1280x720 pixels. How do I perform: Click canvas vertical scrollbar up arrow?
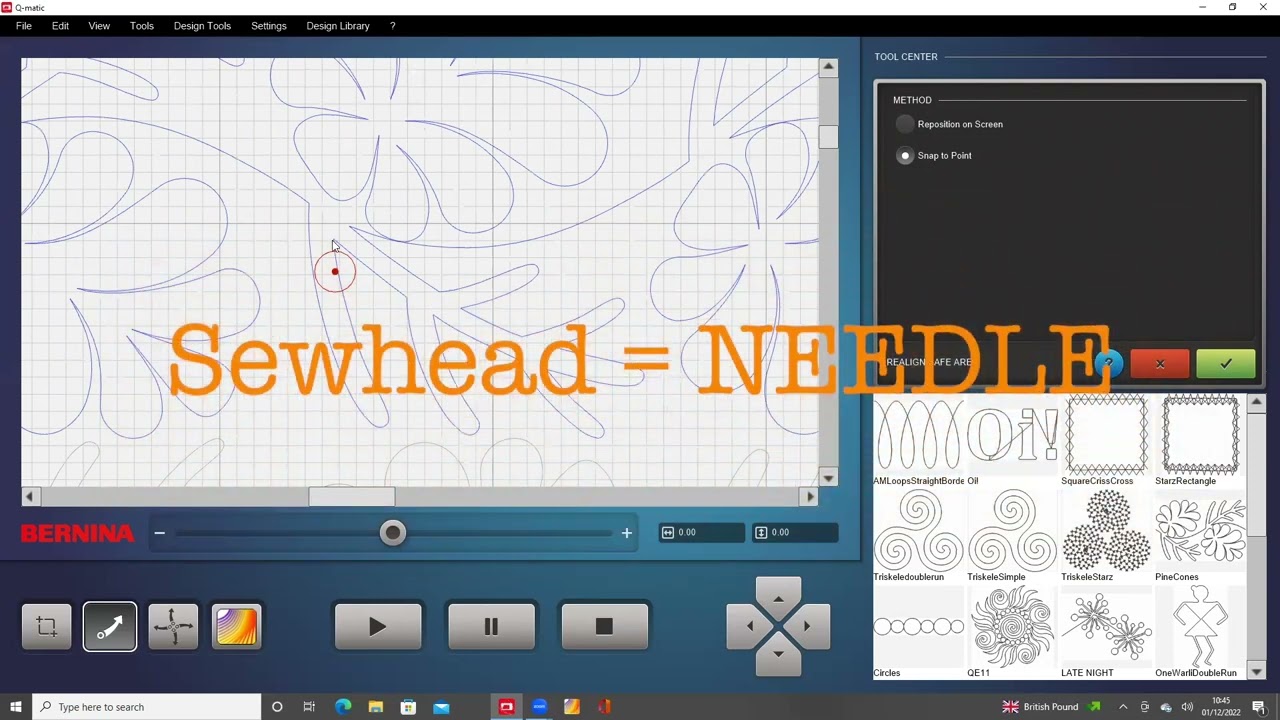(x=828, y=67)
